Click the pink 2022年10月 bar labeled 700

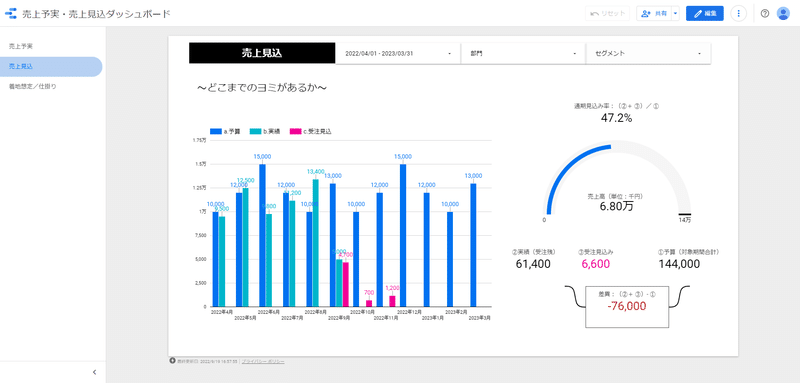(x=369, y=303)
